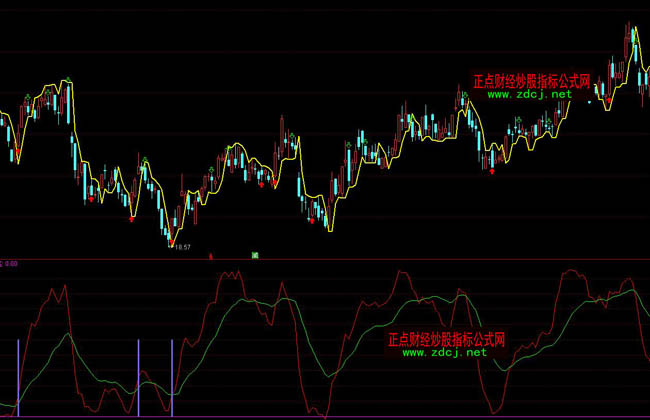Select the rightmost purple vertical signal line

click(172, 378)
